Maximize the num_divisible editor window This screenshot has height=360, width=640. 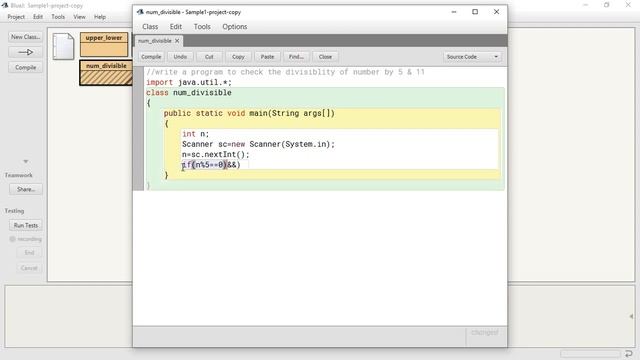475,12
